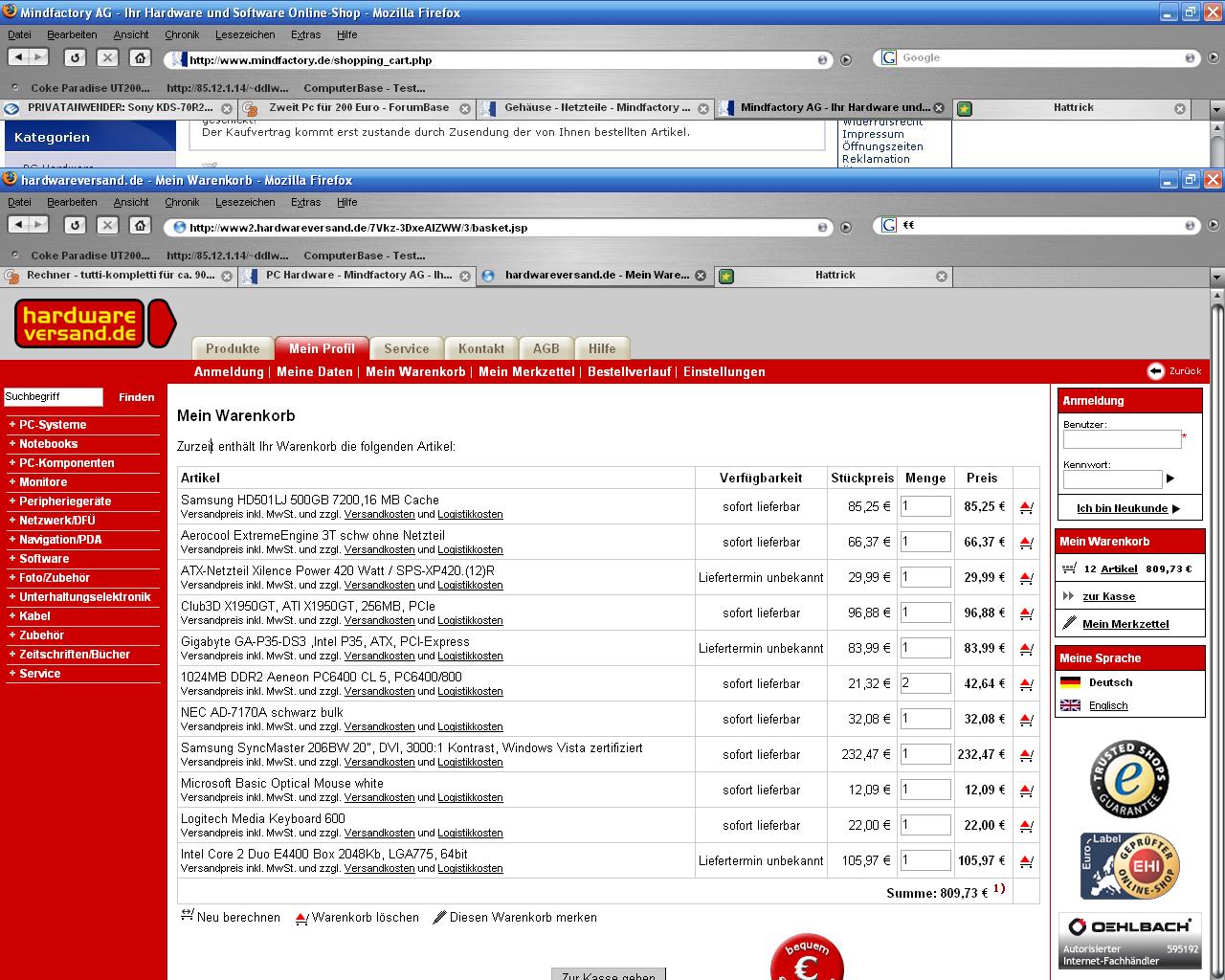Screen dimensions: 1225x980
Task: Go home in hardwareversand Firefox window
Action: coord(140,225)
